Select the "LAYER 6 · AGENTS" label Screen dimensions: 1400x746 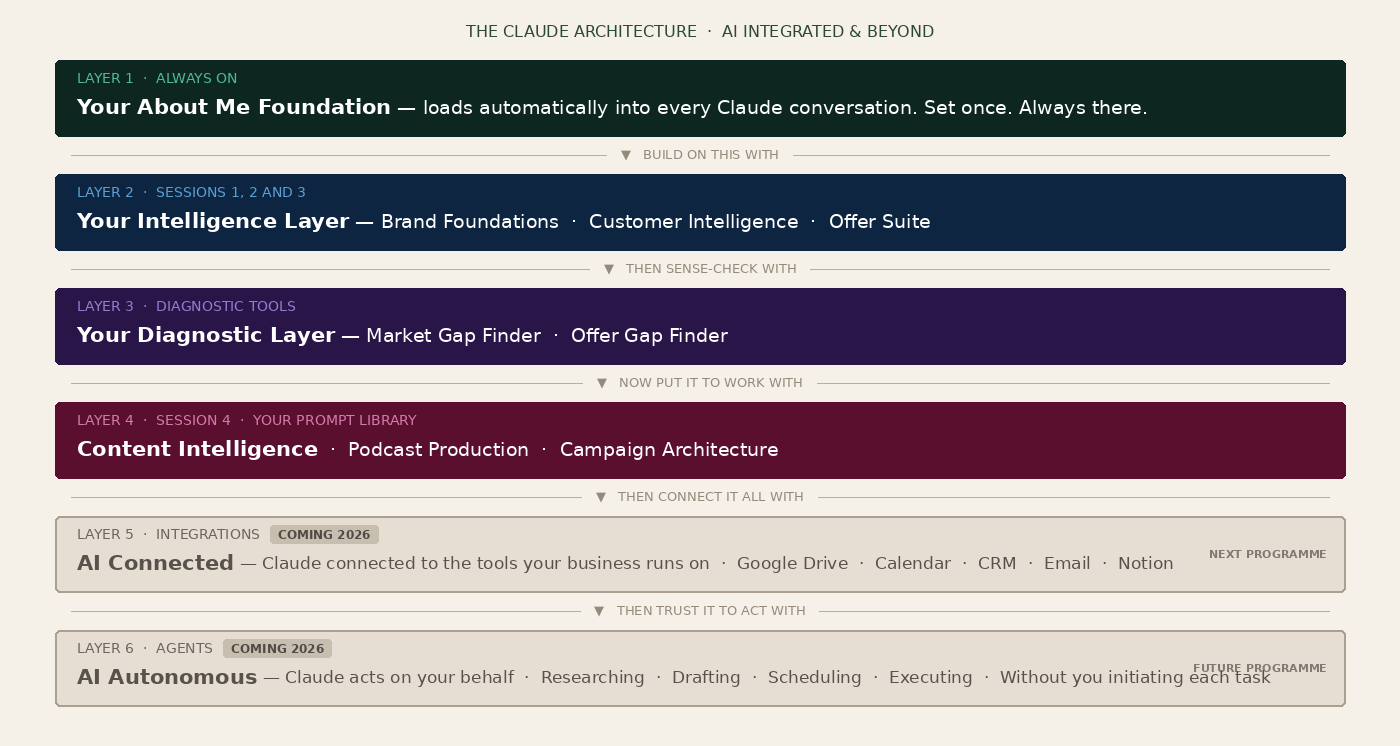(145, 649)
